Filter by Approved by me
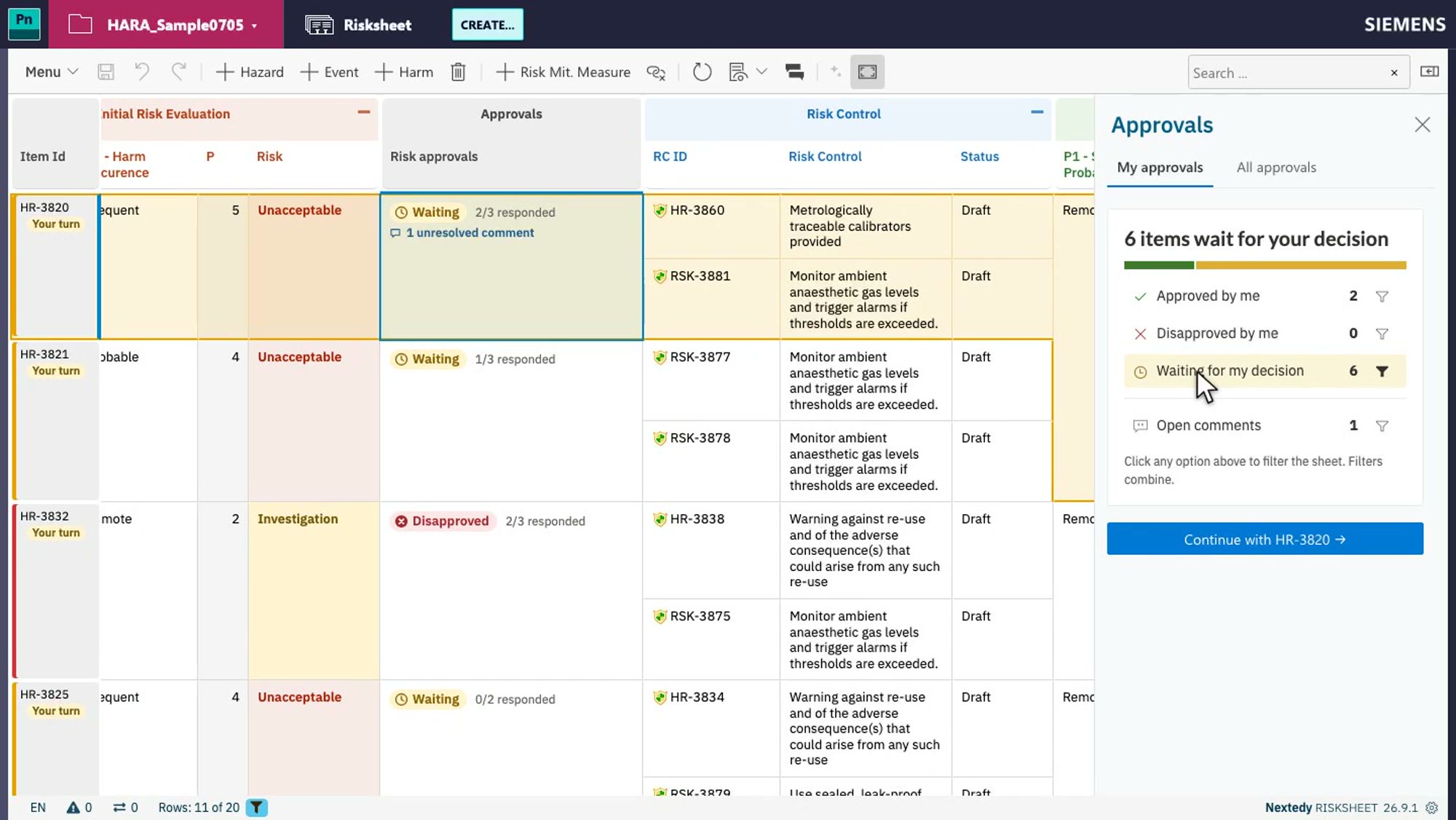 (x=1382, y=296)
